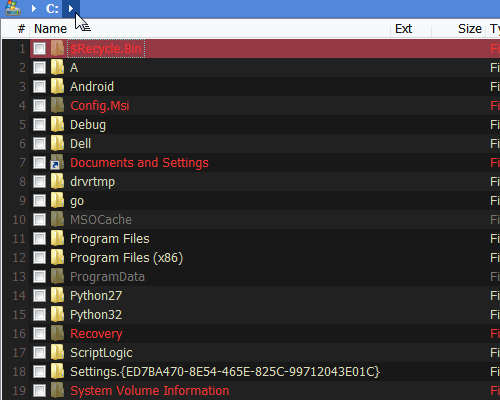Expand the arrow after the computer icon

click(x=34, y=9)
